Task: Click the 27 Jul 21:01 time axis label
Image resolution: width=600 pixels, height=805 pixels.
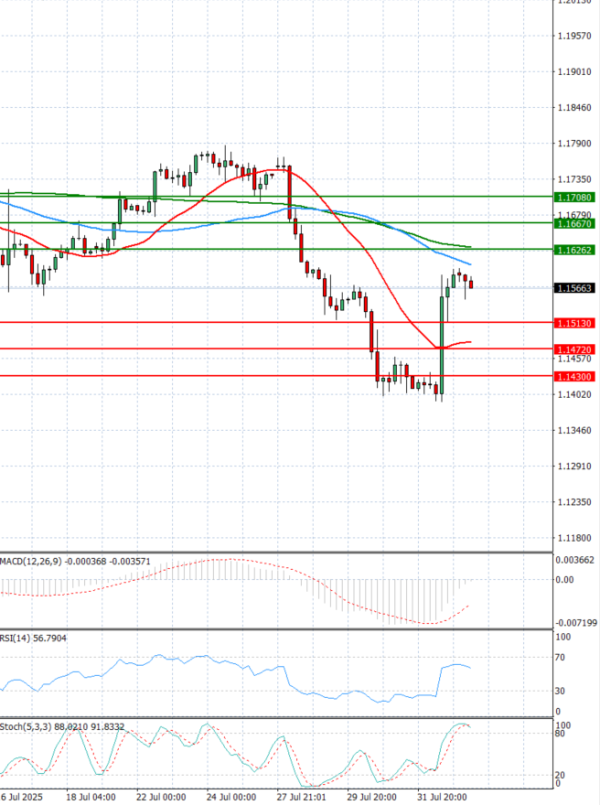Action: 302,797
